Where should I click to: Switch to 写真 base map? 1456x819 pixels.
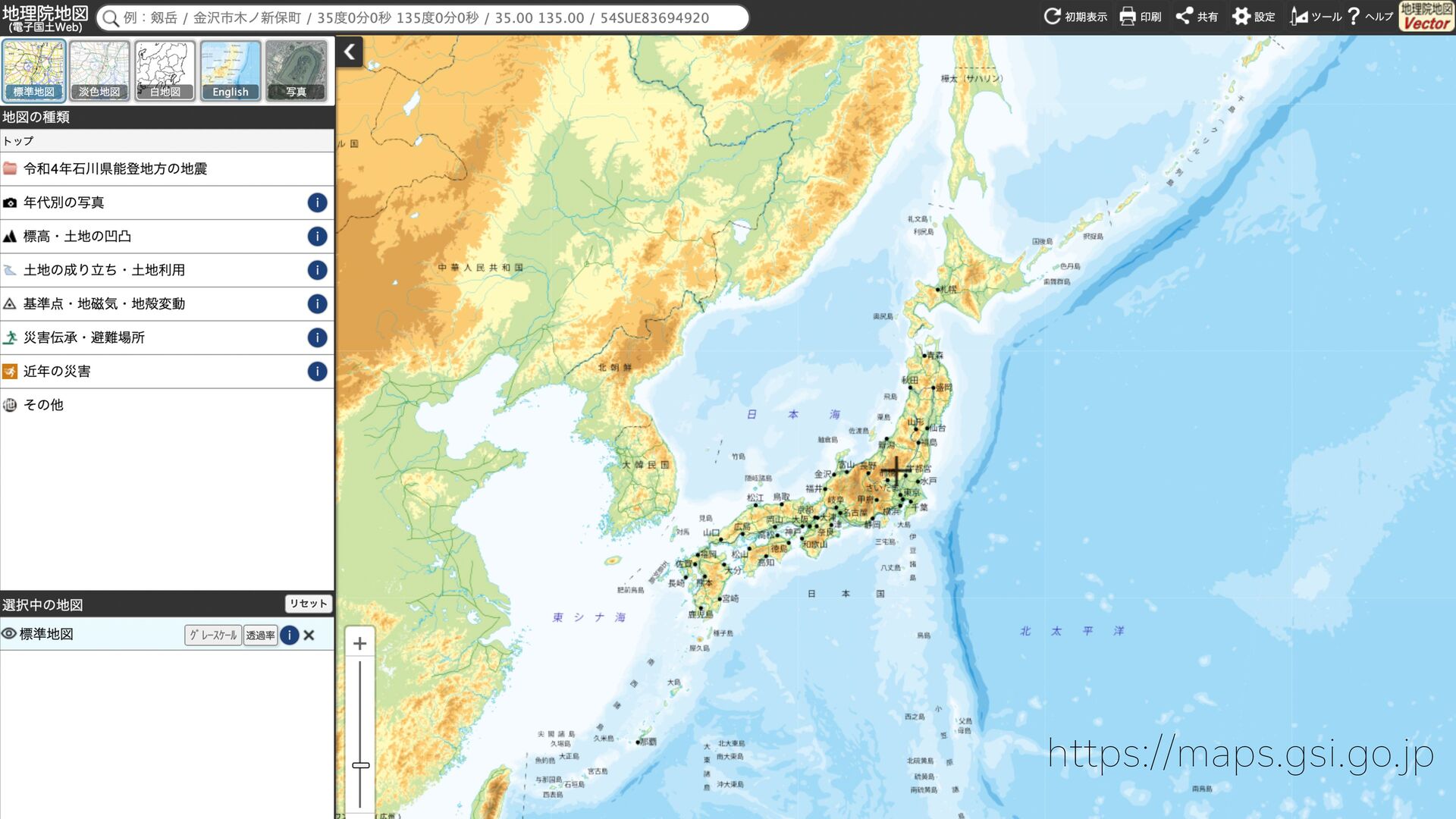point(296,71)
